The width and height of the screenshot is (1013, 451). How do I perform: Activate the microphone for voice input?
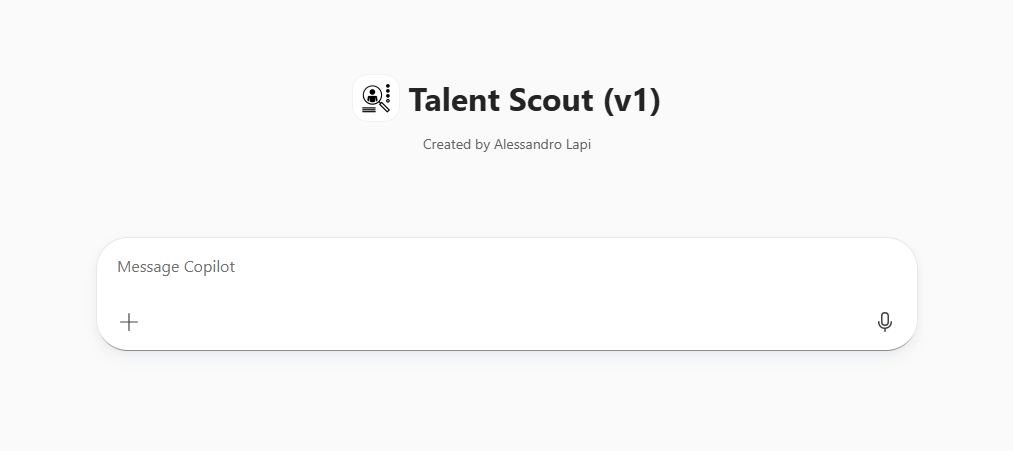click(x=884, y=322)
